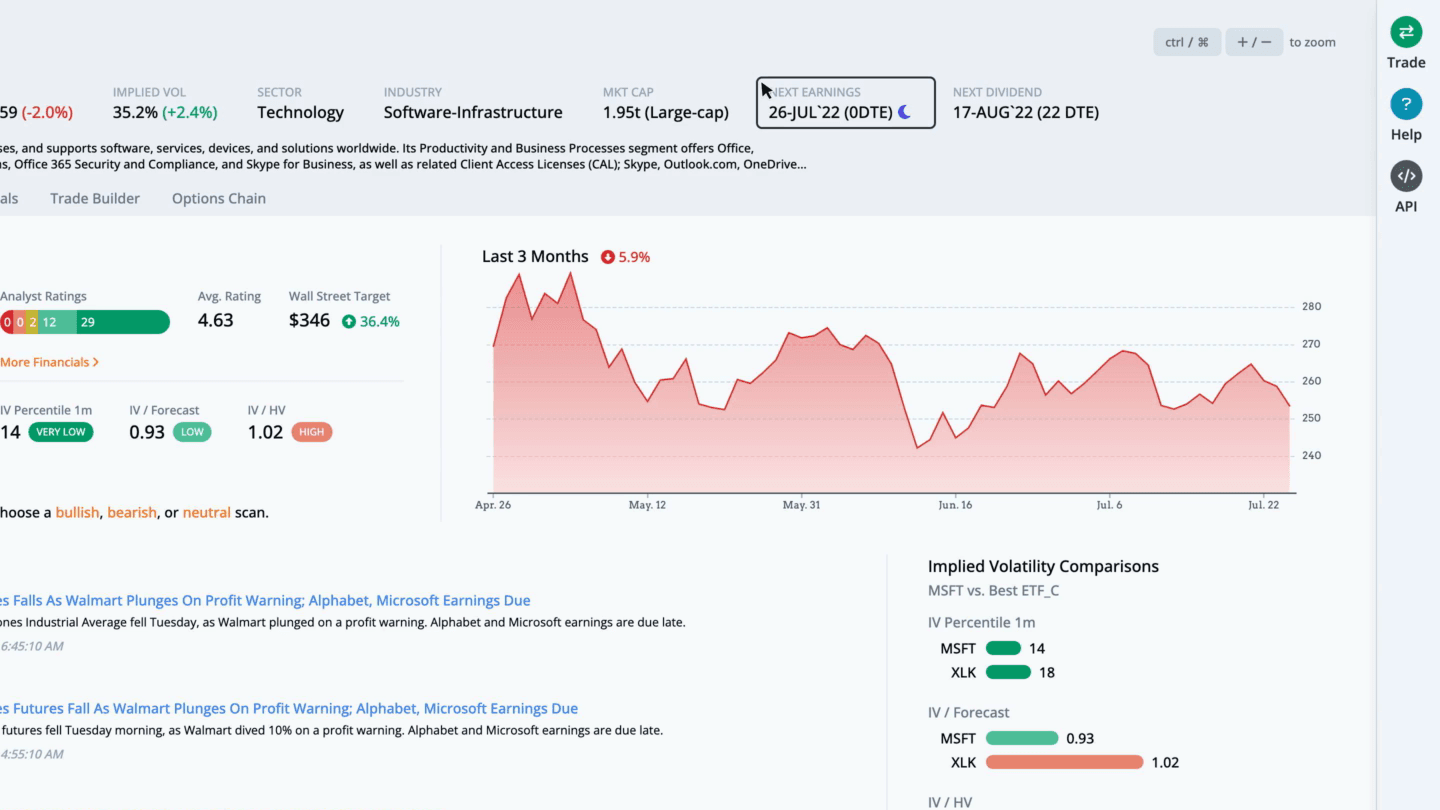
Task: Click the MSFT IV Percentile green bar
Action: point(1003,648)
